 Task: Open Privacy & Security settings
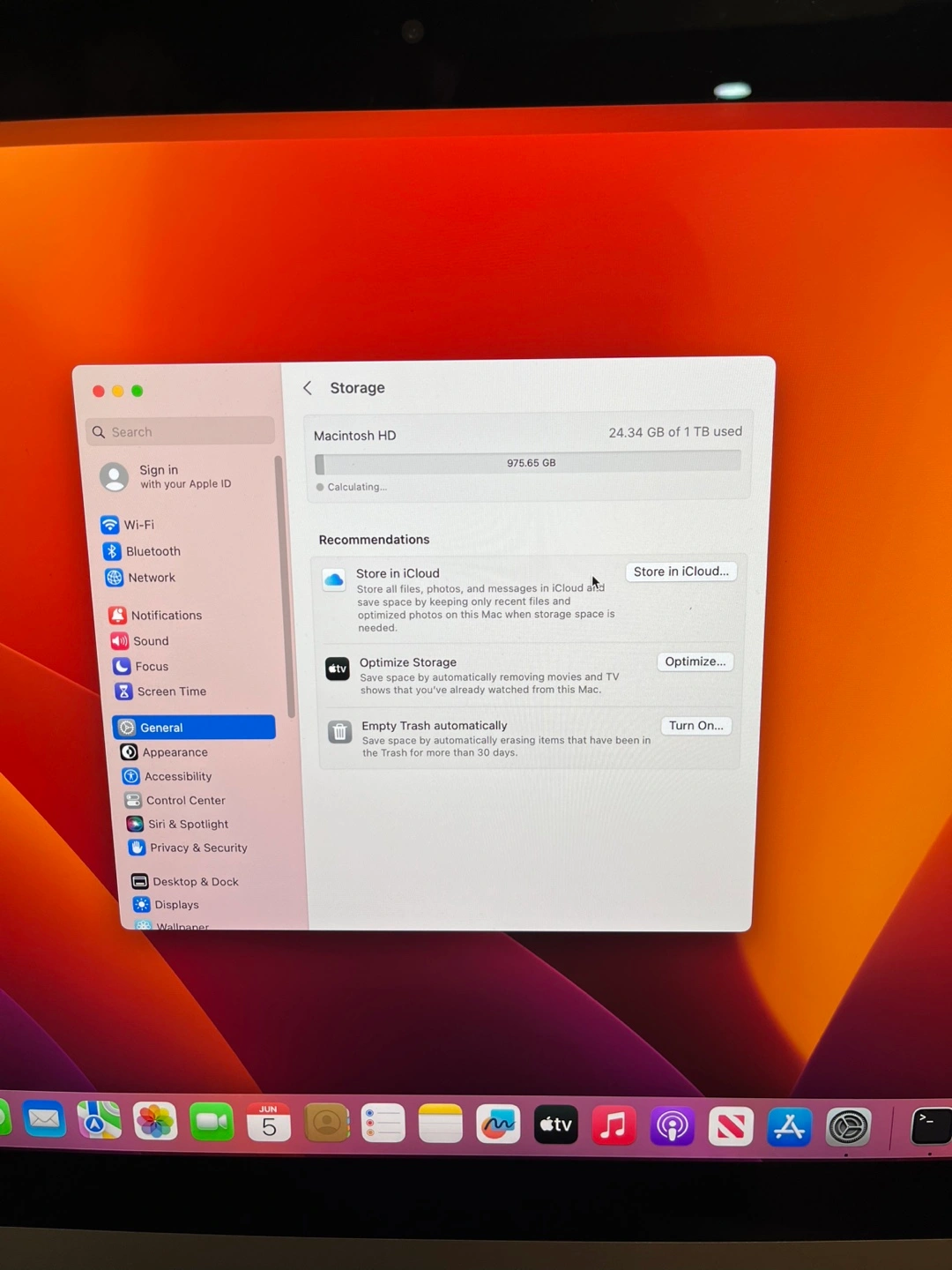197,848
